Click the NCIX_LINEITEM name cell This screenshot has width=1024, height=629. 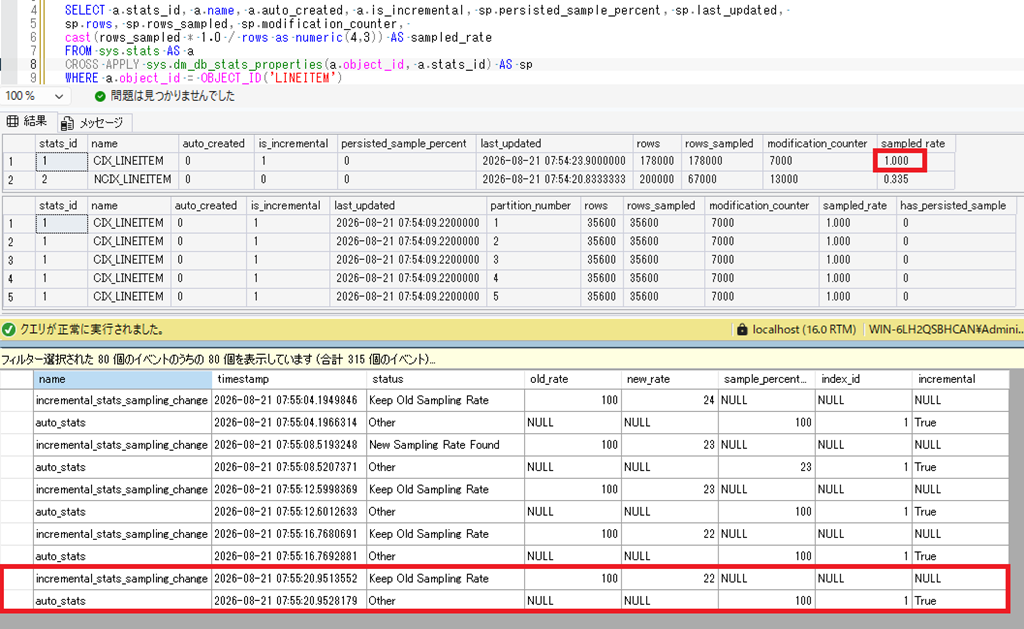tap(133, 179)
